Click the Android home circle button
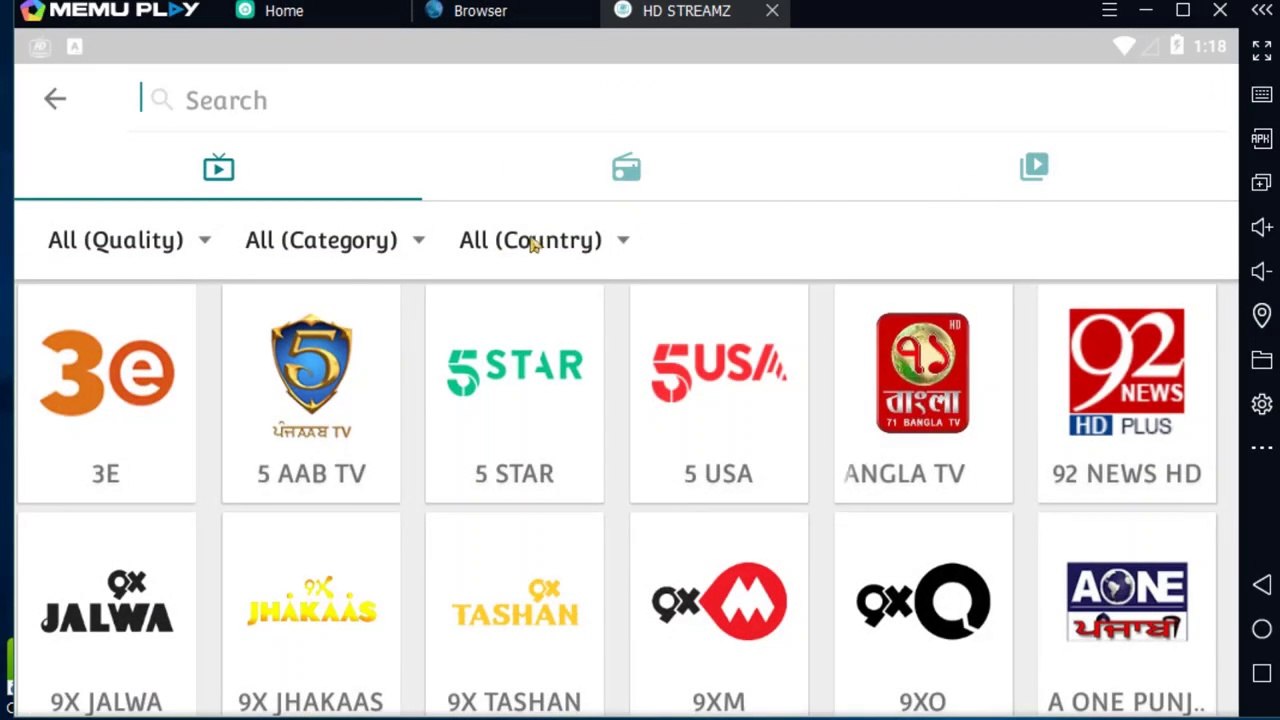Screen dimensions: 1280x720 pyautogui.click(x=1262, y=629)
